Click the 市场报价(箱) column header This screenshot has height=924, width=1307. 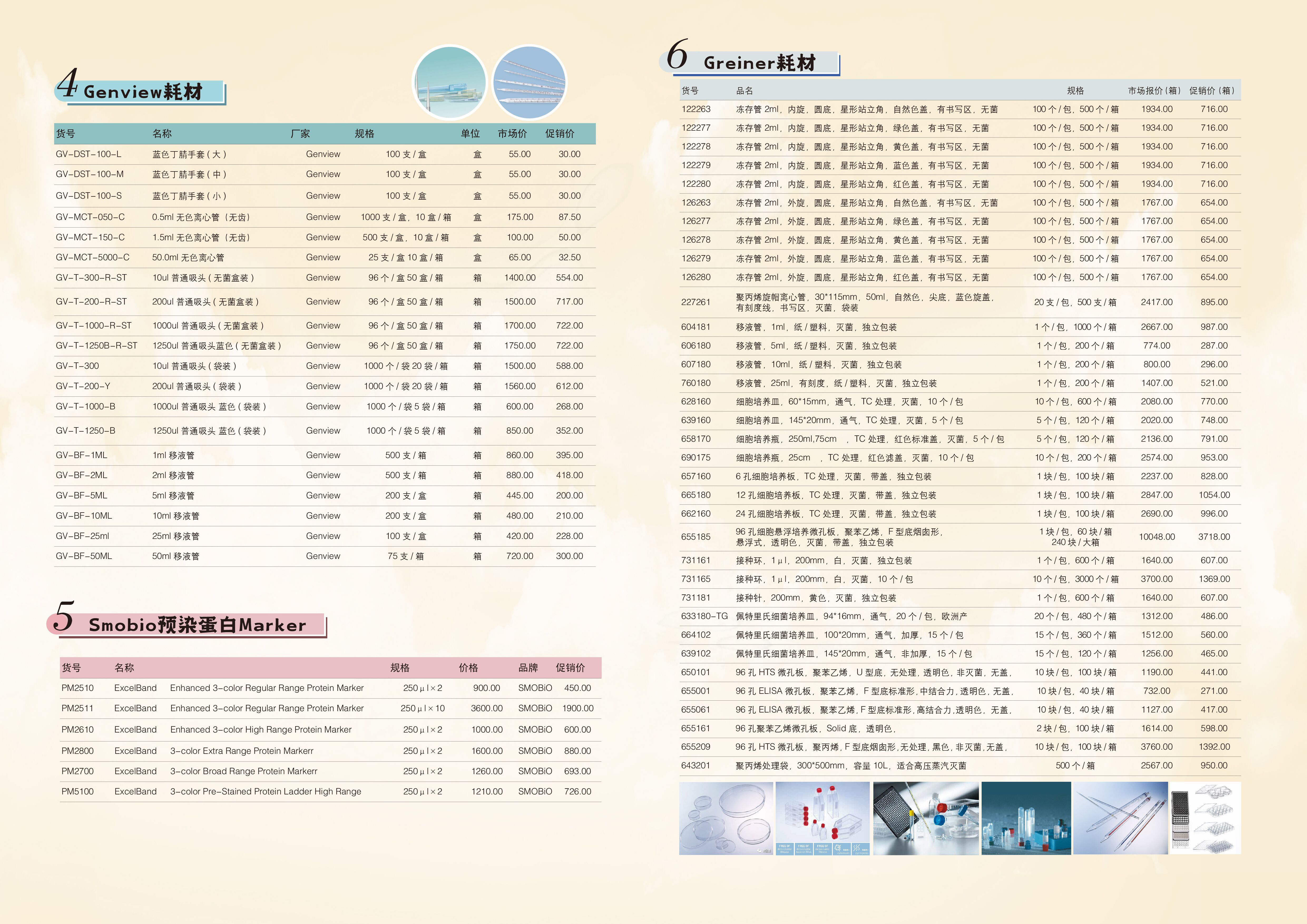[1154, 90]
